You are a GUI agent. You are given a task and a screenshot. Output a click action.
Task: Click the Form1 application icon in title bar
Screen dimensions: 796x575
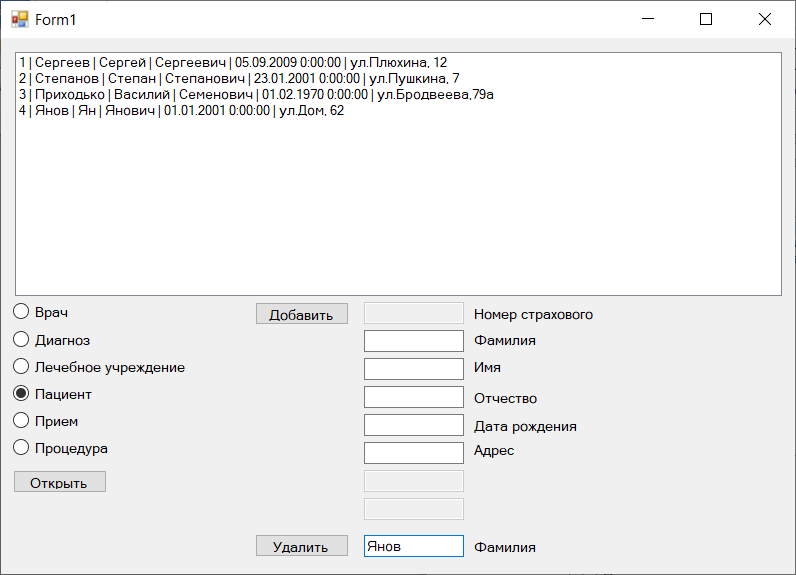click(x=20, y=19)
